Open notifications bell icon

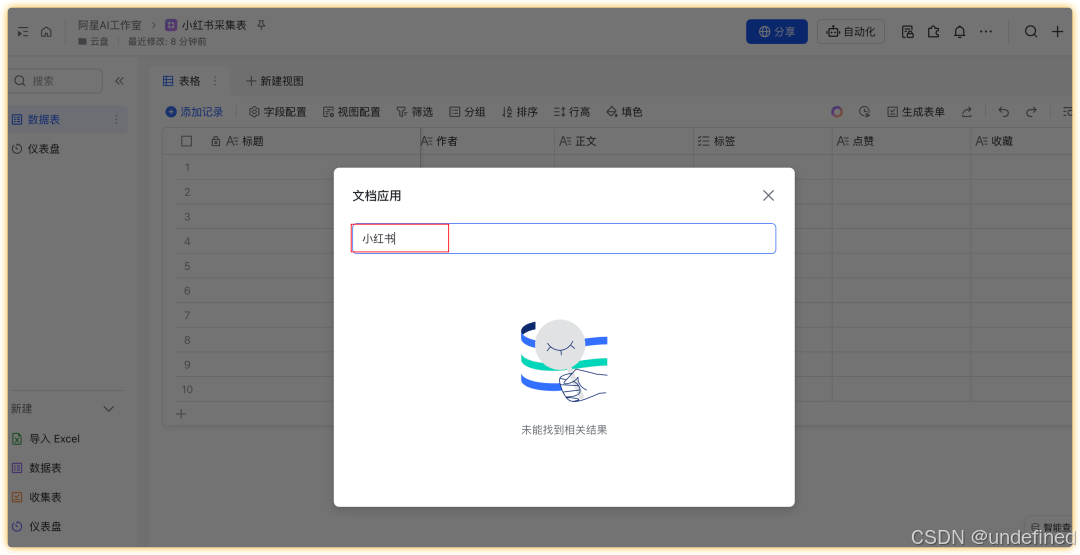[959, 32]
